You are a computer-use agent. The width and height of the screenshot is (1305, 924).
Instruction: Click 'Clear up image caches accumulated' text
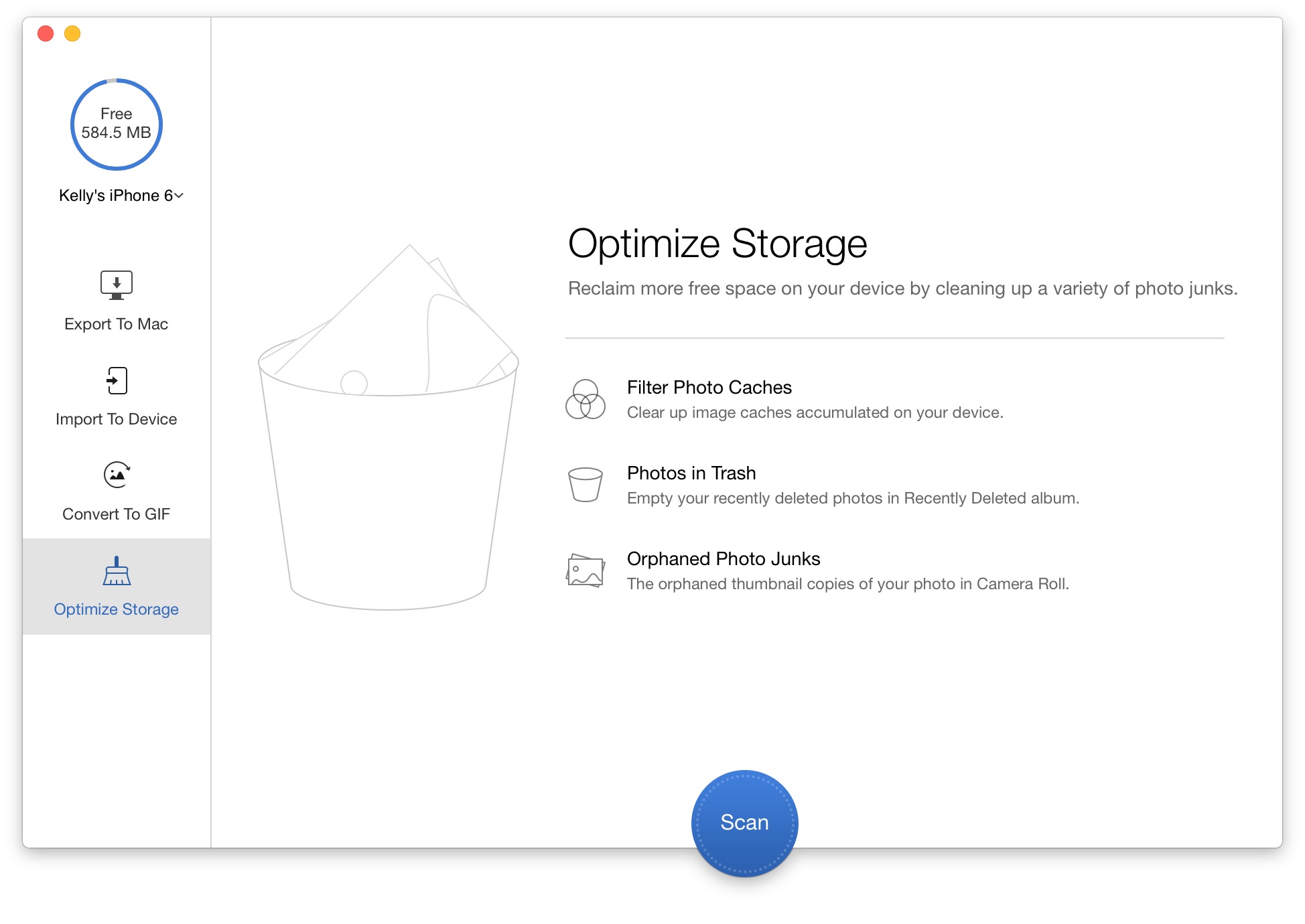(x=815, y=412)
